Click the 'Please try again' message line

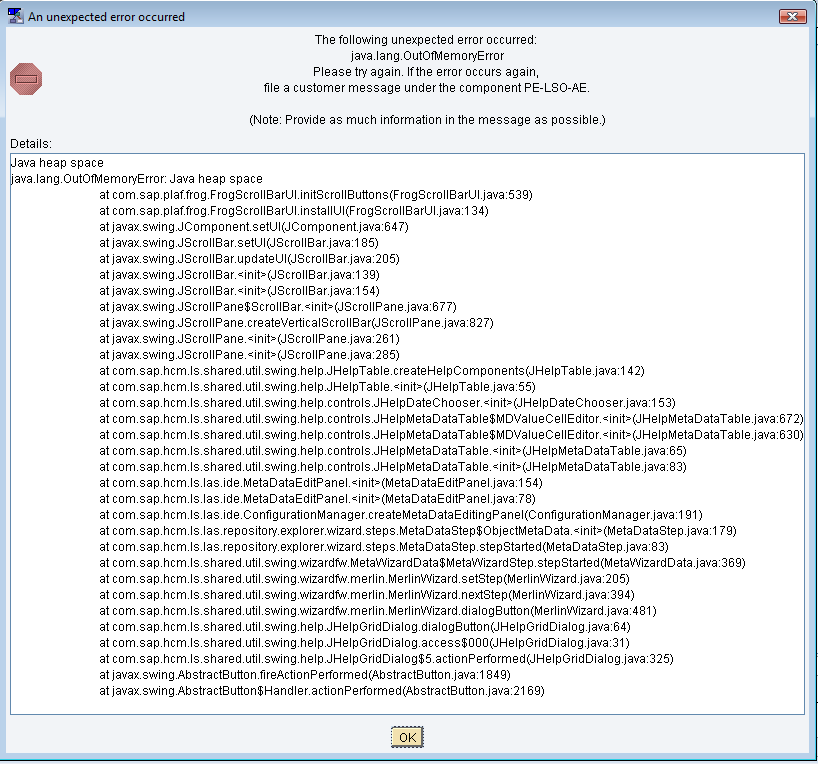[x=426, y=72]
